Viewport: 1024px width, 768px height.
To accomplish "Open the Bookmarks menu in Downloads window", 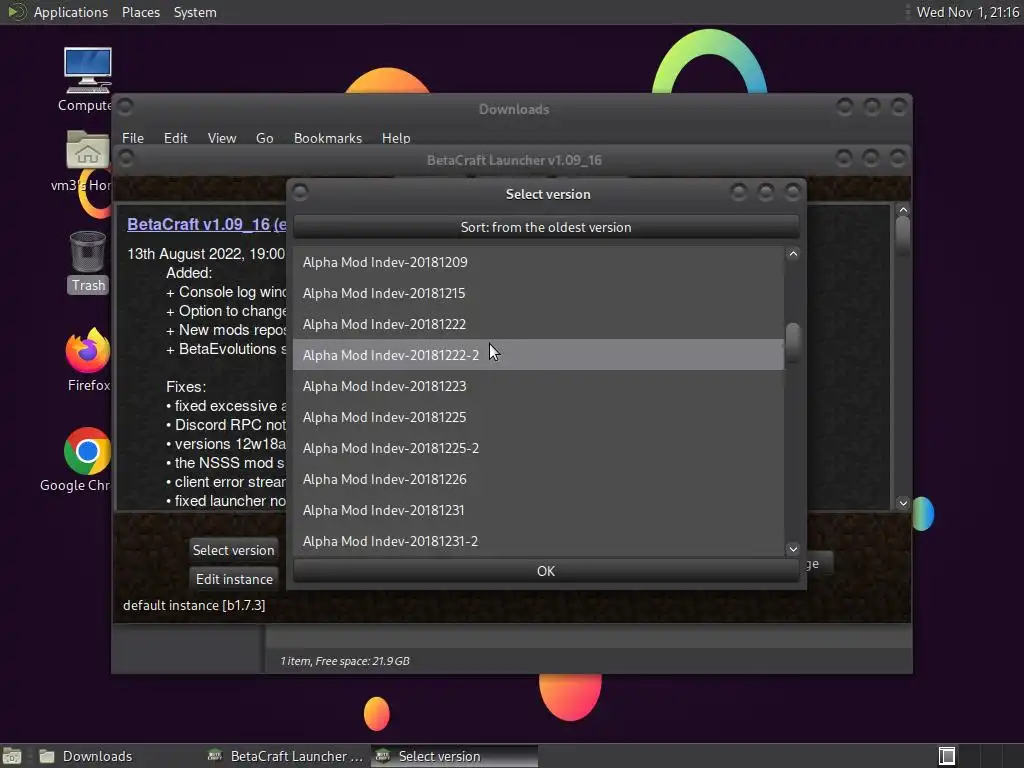I will point(327,138).
